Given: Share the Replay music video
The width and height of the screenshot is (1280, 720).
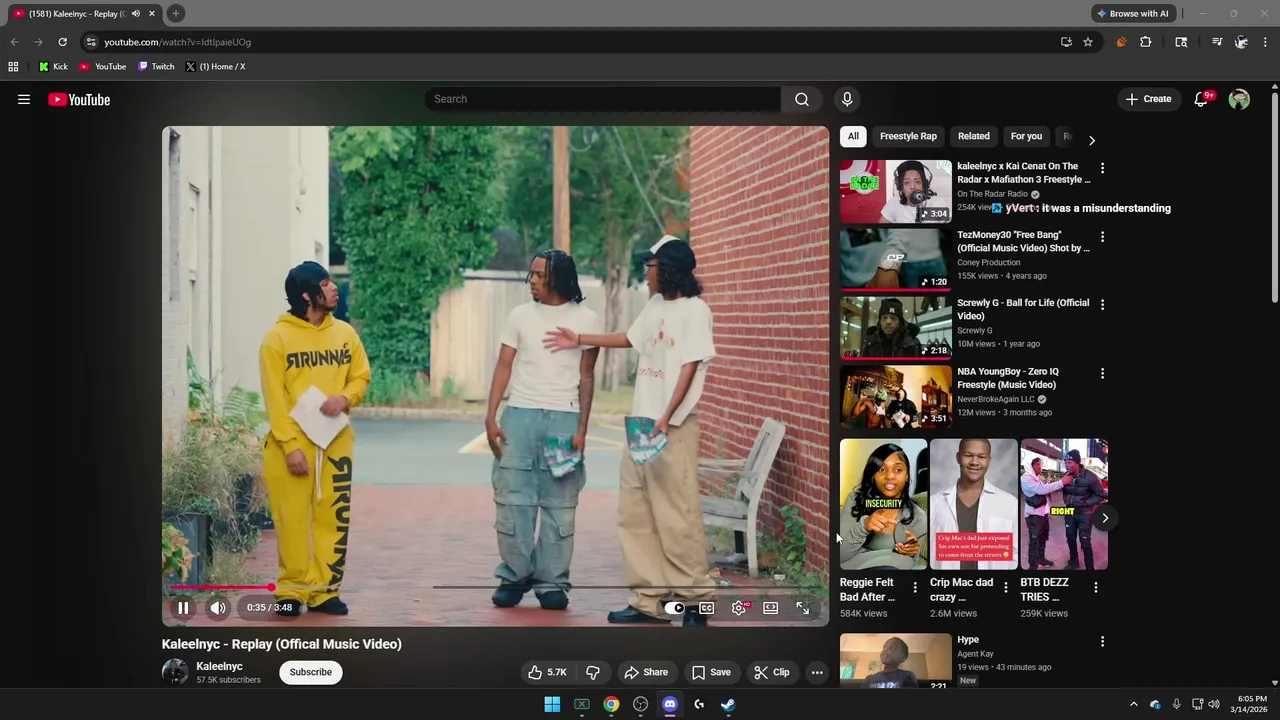Looking at the screenshot, I should coord(645,672).
